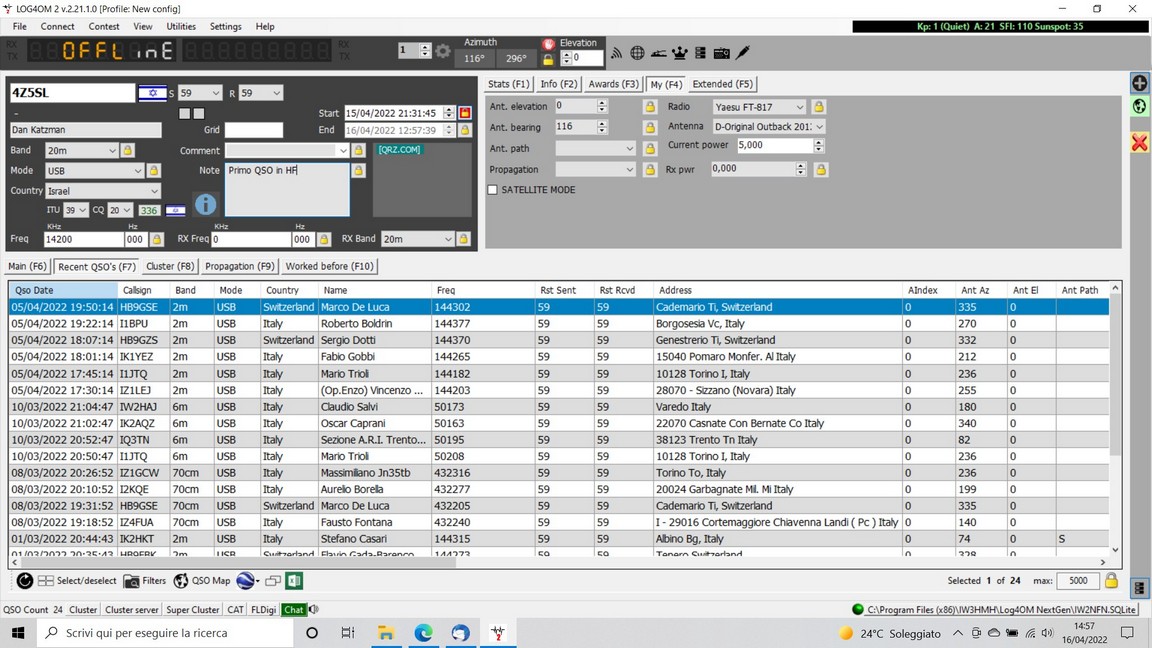Image resolution: width=1152 pixels, height=648 pixels.
Task: Open the CW keyer icon in toolbar
Action: 658,53
